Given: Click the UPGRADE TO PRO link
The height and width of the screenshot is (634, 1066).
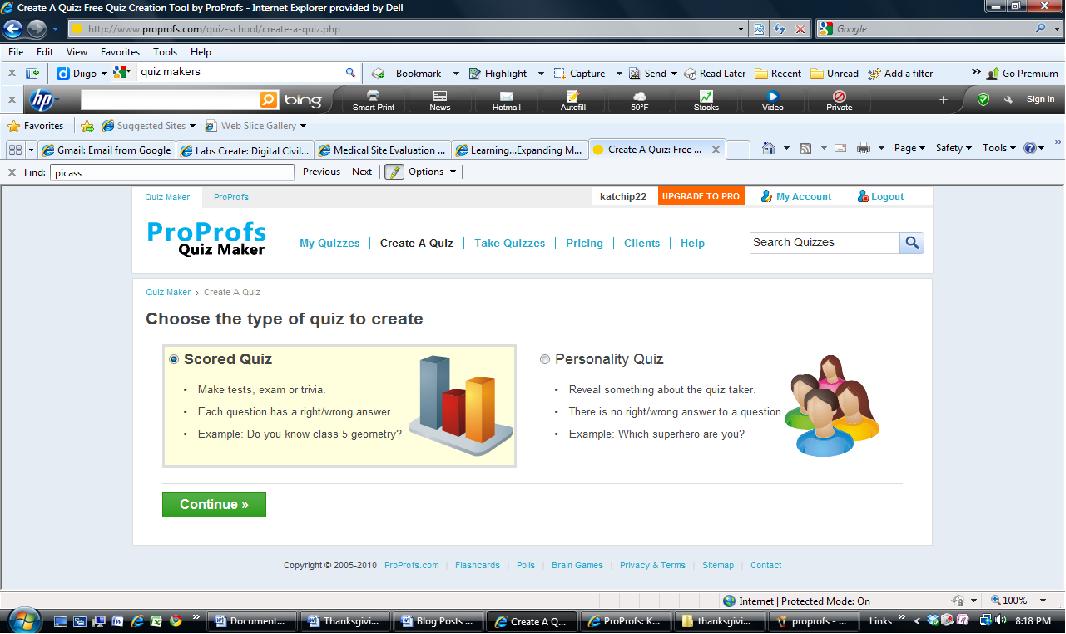Looking at the screenshot, I should [x=703, y=196].
